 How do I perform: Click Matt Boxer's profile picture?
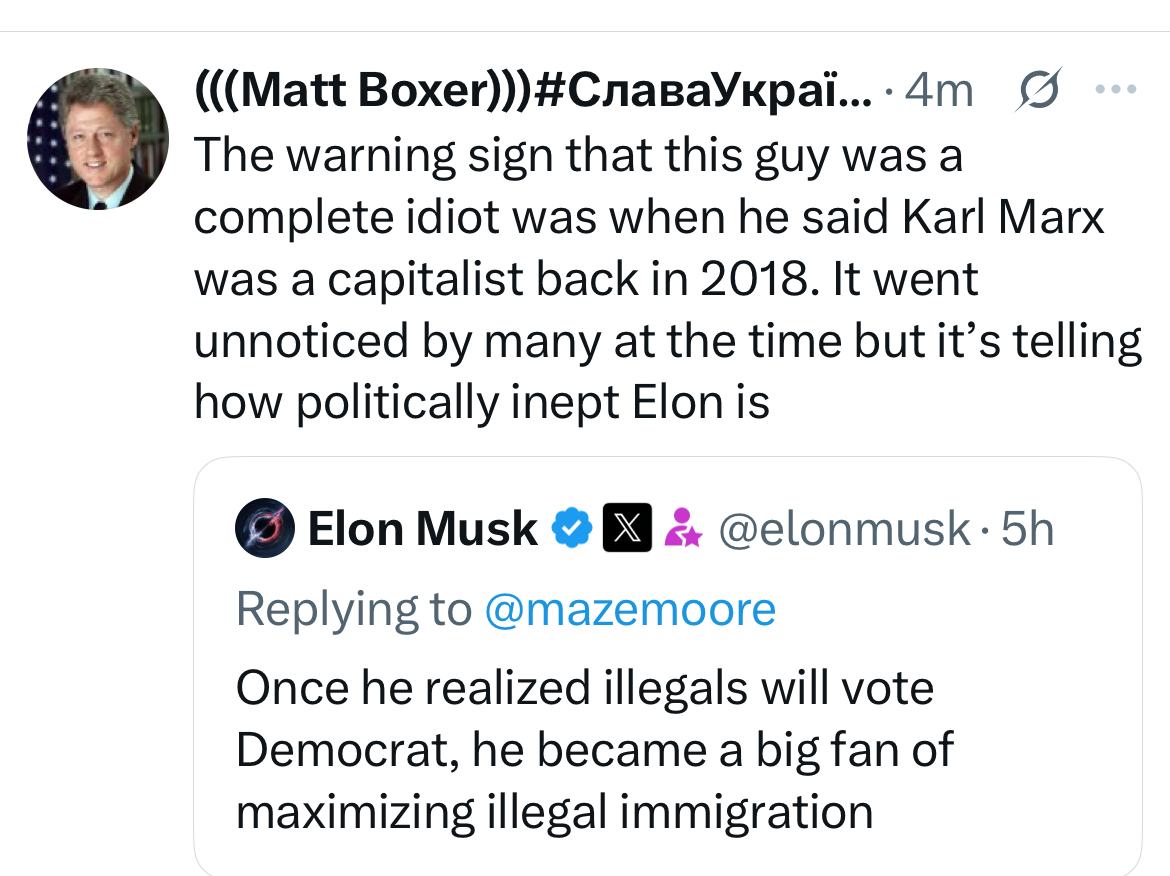(x=98, y=139)
